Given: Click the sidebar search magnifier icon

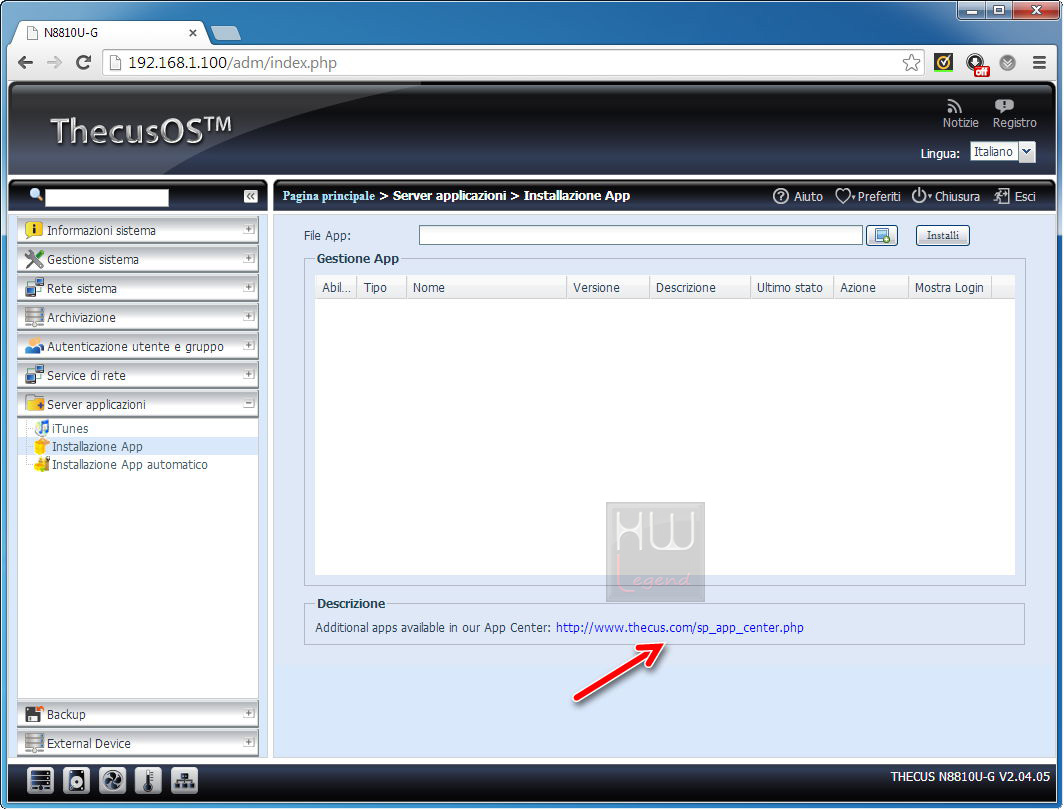Looking at the screenshot, I should [x=36, y=195].
